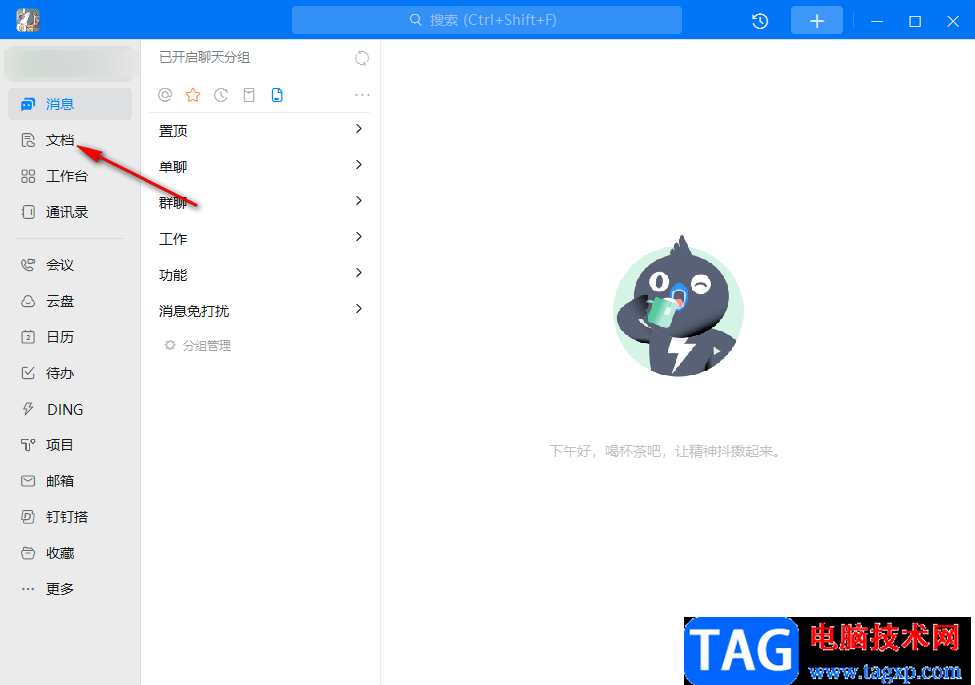Filter chats by star favorites icon
The image size is (975, 685).
(193, 95)
